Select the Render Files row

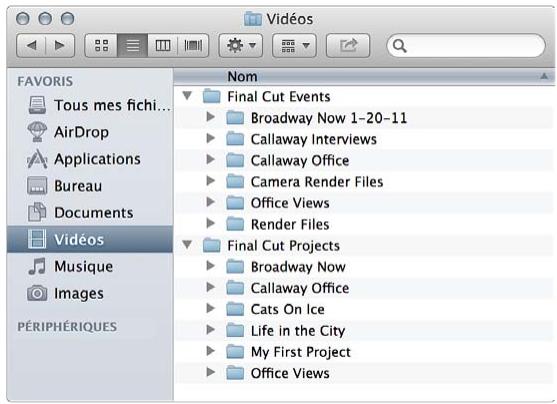tap(364, 224)
